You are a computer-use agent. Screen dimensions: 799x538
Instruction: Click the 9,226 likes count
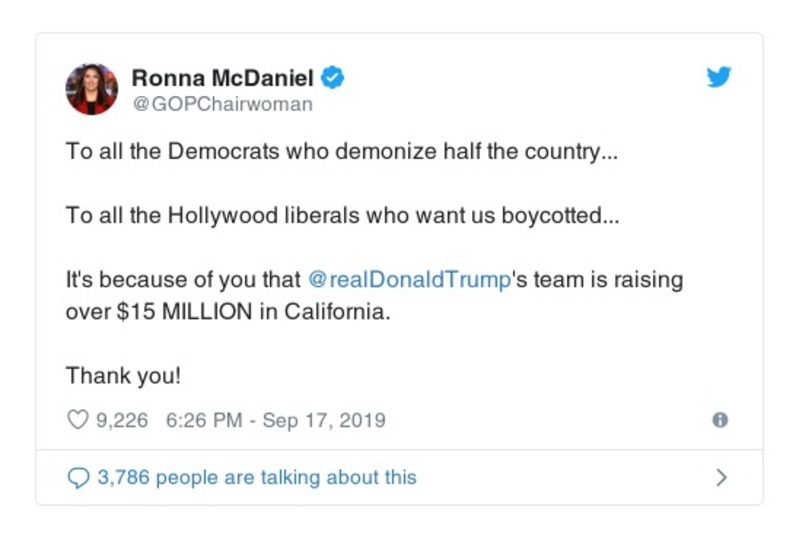[x=121, y=420]
